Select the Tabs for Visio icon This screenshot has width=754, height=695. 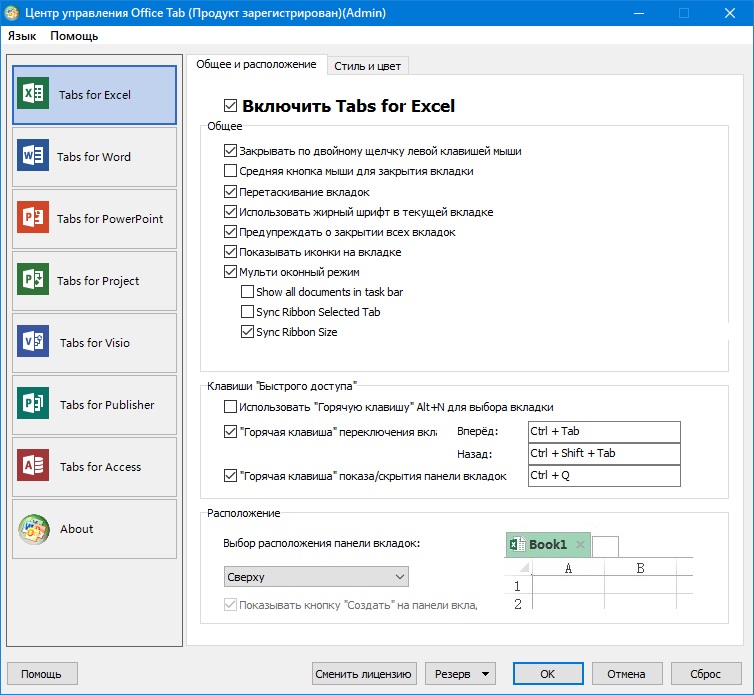pos(33,342)
